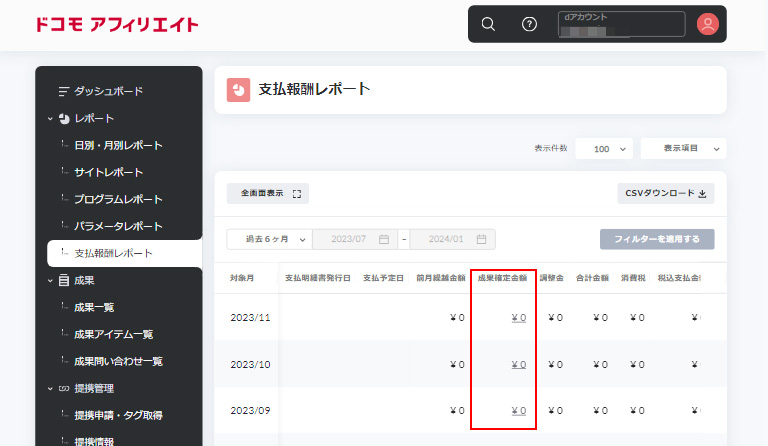
Task: Open the 2023/11 成果確定金額 ¥0 link
Action: tap(518, 318)
